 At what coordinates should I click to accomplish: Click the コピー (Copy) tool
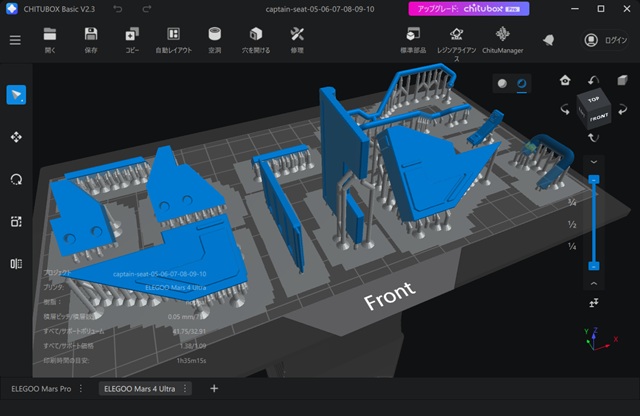point(132,40)
